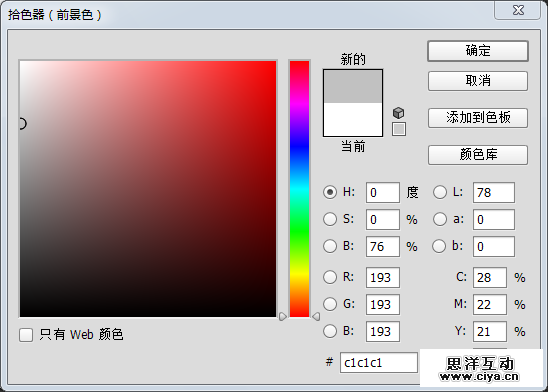
Task: Select the R red radio button
Action: 330,277
